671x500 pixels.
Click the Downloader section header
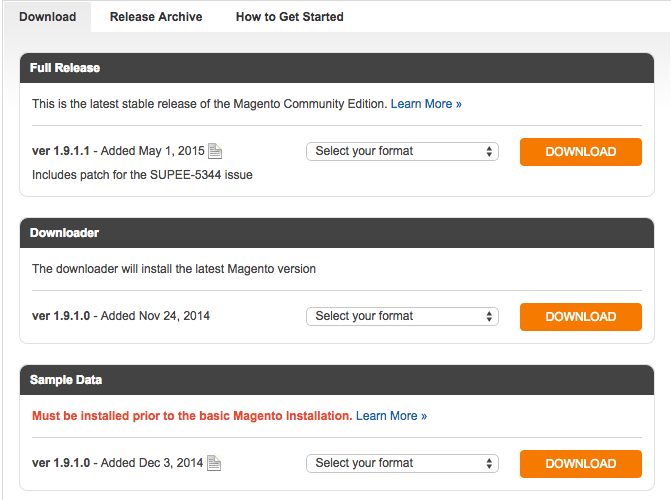[x=337, y=233]
